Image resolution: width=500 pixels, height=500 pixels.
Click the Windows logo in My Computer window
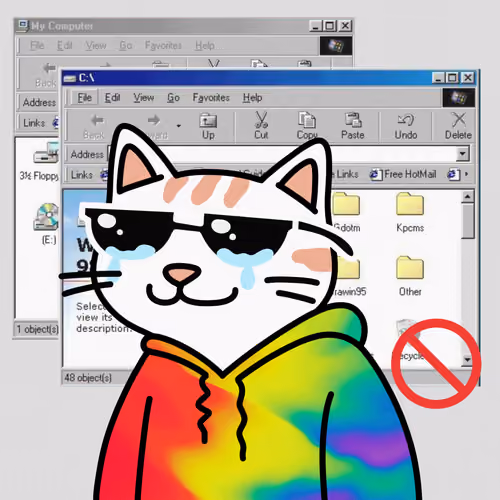tap(336, 46)
